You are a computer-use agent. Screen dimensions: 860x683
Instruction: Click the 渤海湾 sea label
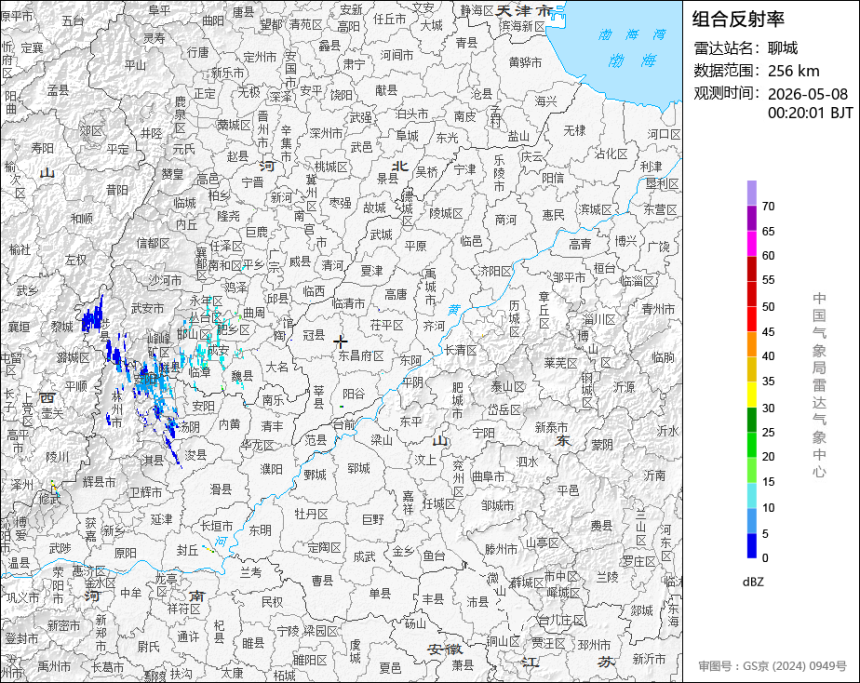(x=632, y=35)
